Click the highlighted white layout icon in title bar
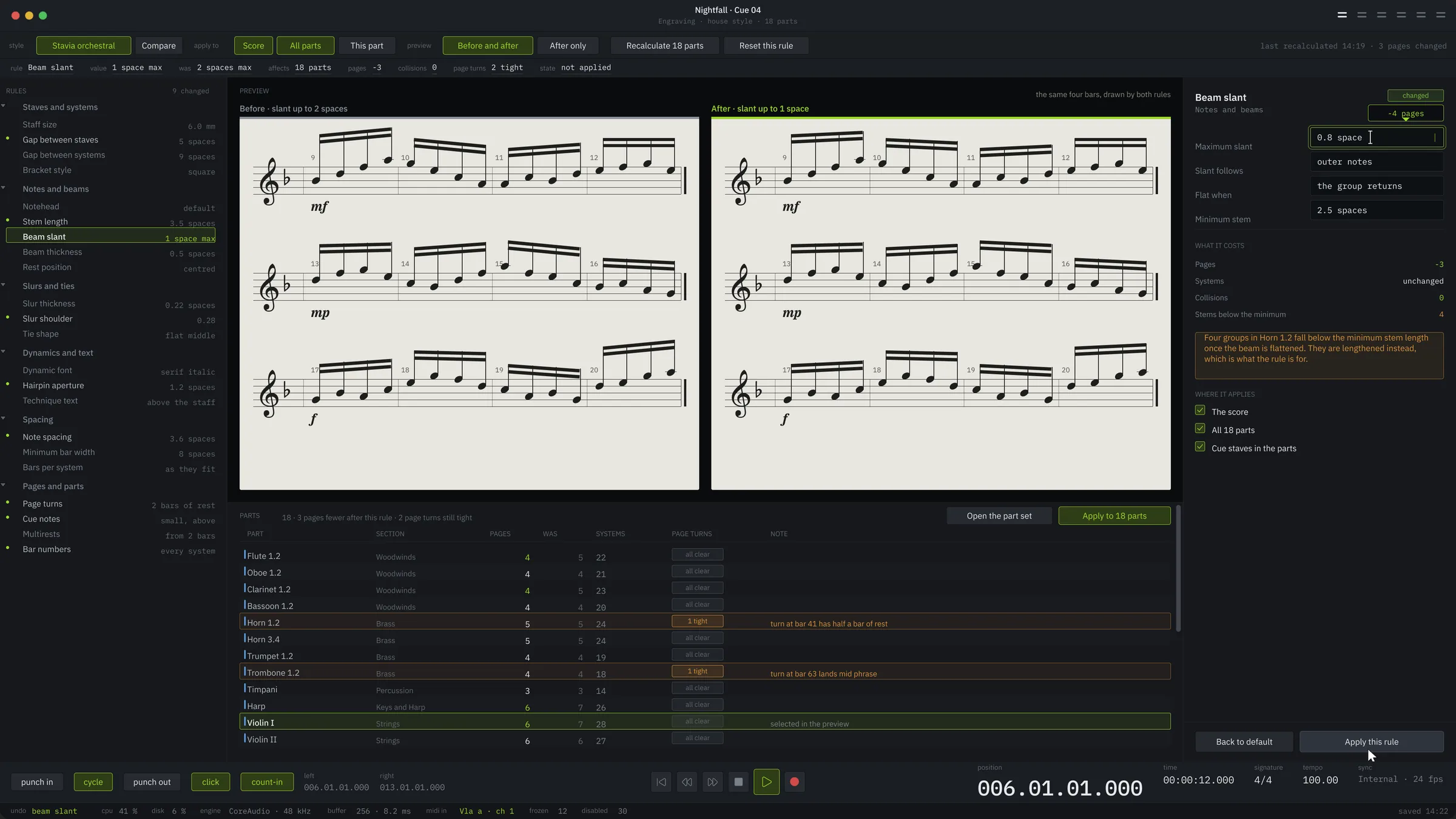The image size is (1456, 819). (1342, 15)
